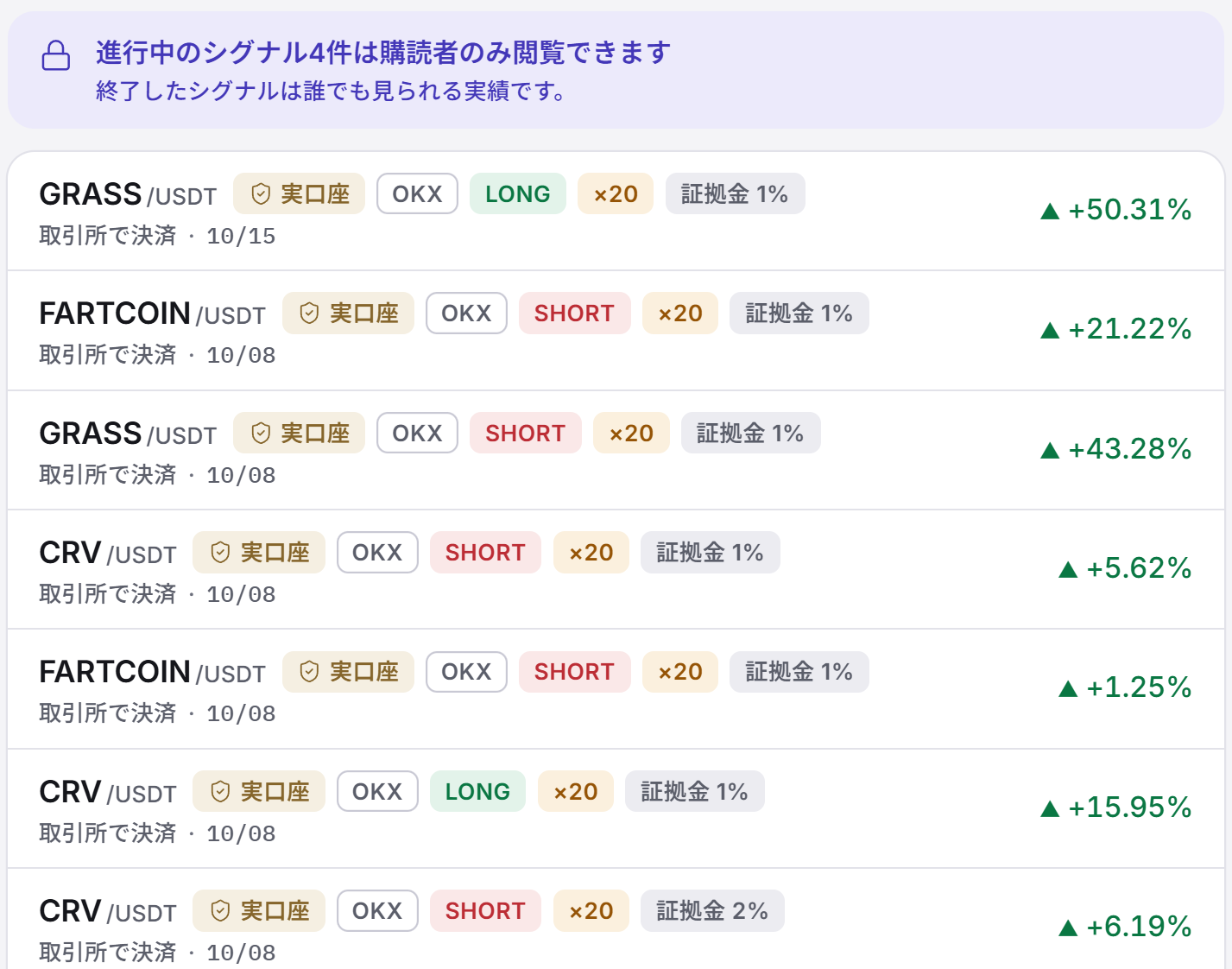This screenshot has width=1232, height=969.
Task: Click the +50.31% profit value
Action: tap(1130, 210)
